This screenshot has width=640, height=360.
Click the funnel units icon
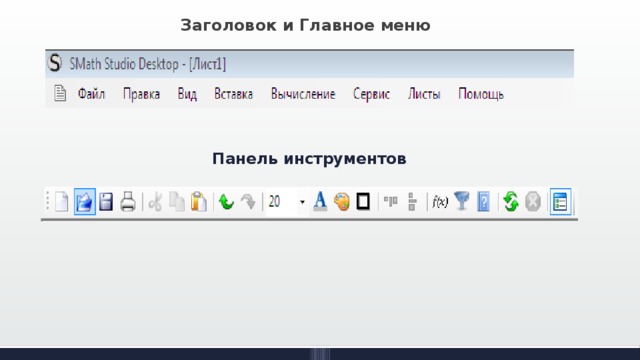462,201
